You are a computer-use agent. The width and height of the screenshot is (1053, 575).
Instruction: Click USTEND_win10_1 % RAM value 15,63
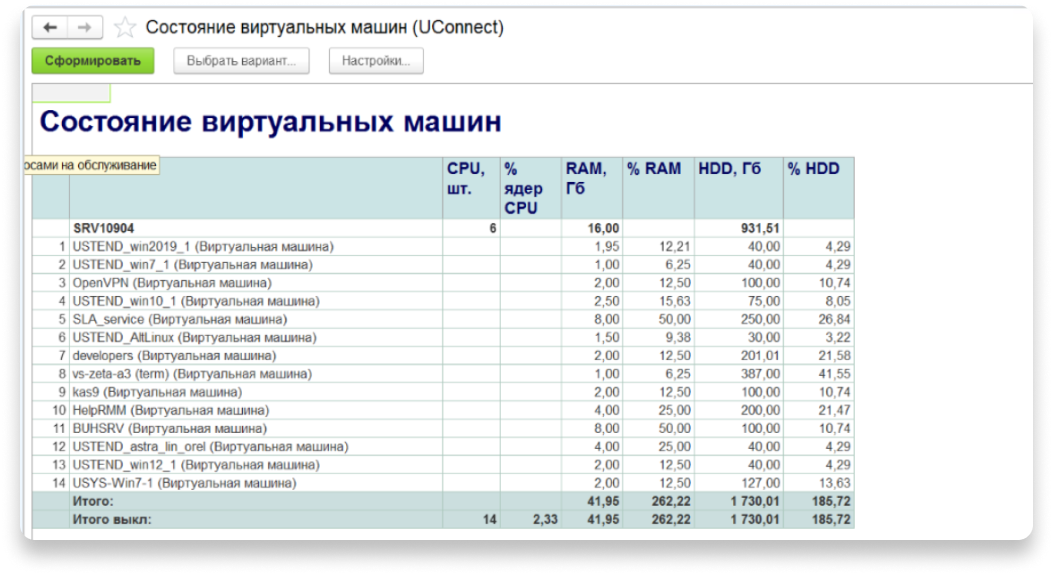pos(674,301)
